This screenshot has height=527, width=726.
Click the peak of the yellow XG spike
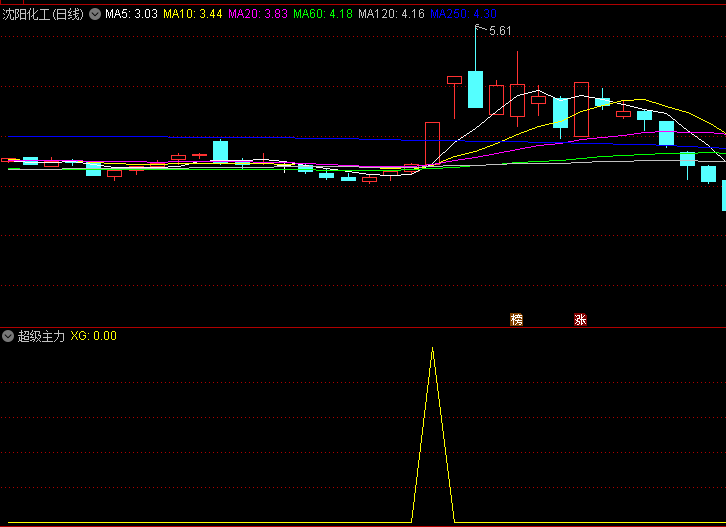point(432,349)
